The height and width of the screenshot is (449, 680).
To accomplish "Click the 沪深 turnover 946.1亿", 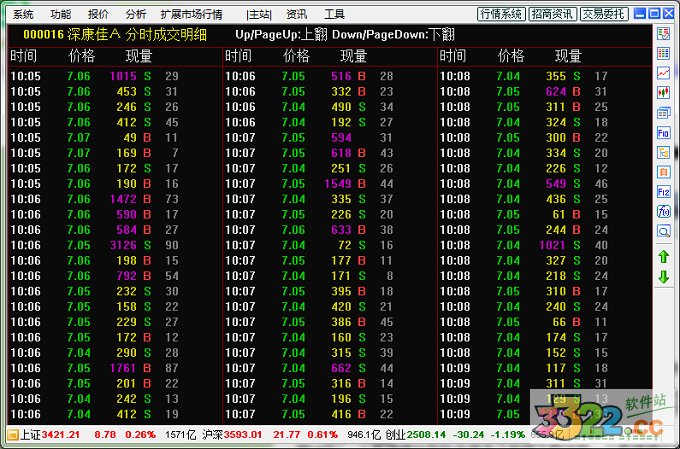I will click(364, 434).
